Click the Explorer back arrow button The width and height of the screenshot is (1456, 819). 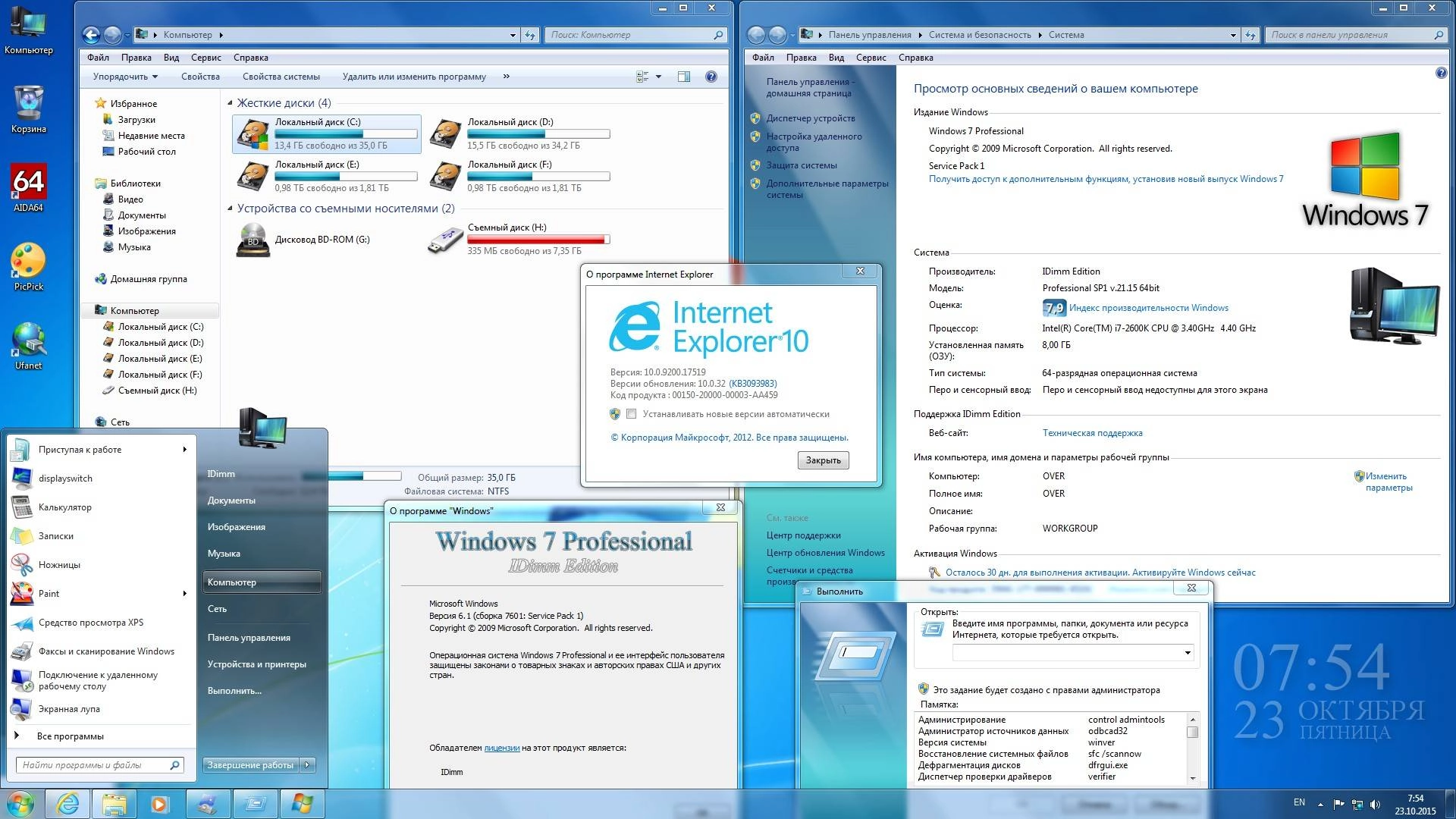click(x=92, y=35)
